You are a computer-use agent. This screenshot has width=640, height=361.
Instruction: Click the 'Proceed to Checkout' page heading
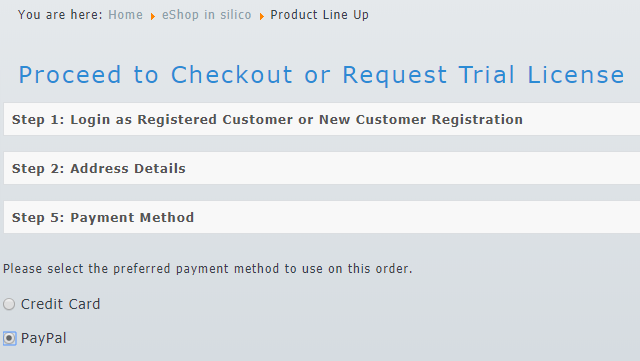[155, 75]
